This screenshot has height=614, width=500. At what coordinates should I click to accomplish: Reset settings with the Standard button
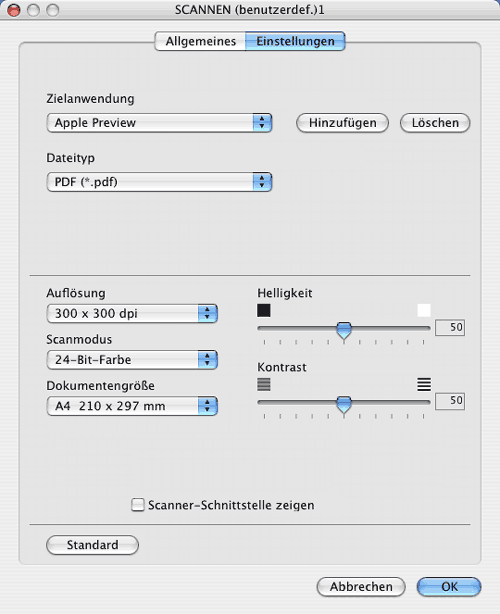click(92, 545)
